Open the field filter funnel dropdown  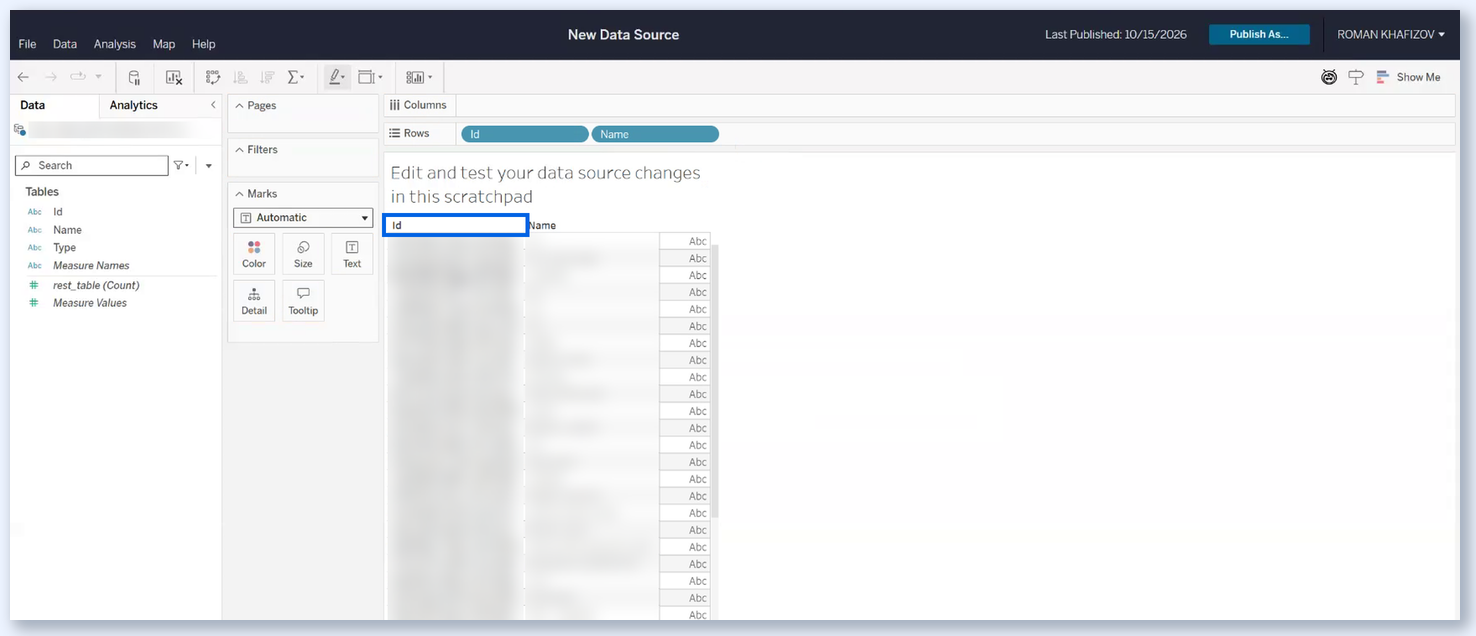181,165
